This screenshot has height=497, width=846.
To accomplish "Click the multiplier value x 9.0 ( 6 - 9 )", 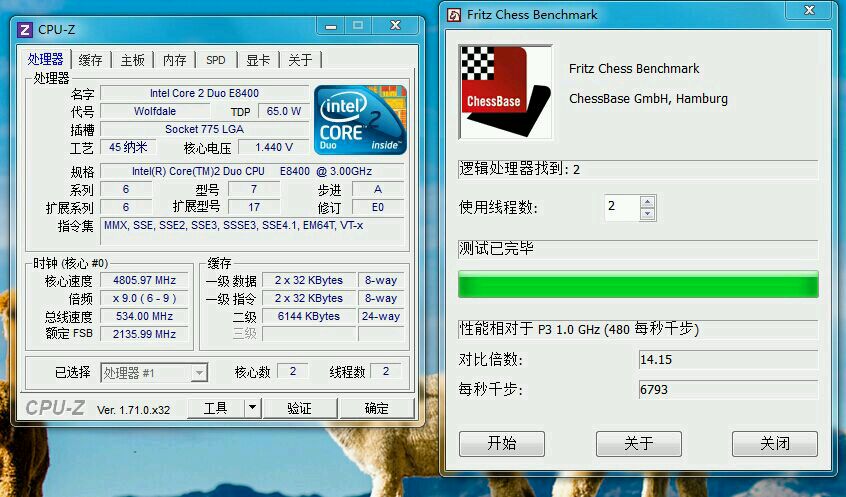I will pos(144,298).
